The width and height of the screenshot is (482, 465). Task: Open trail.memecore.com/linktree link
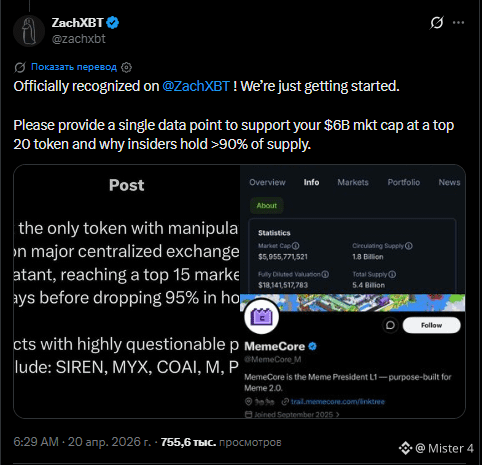pyautogui.click(x=338, y=402)
